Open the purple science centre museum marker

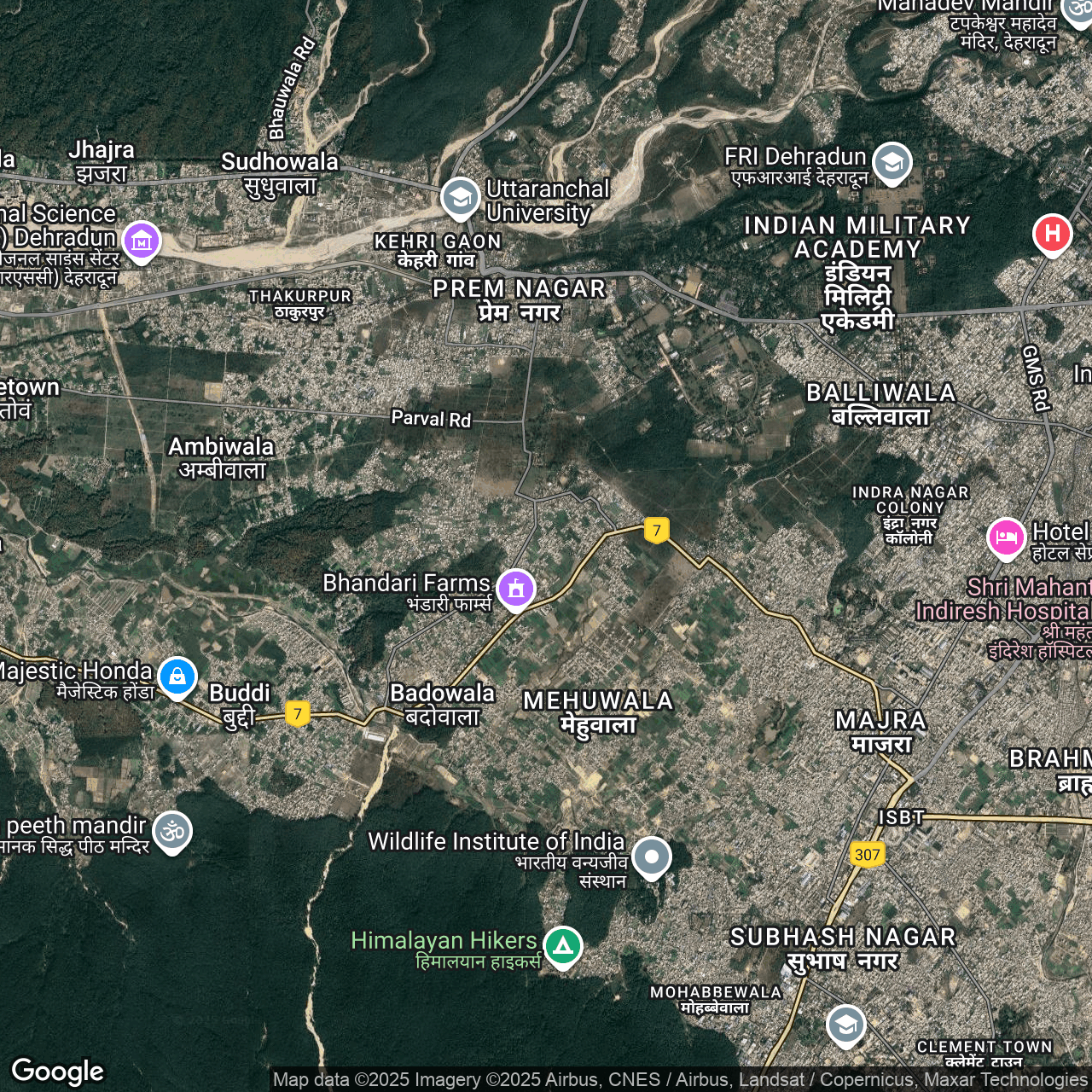[142, 241]
